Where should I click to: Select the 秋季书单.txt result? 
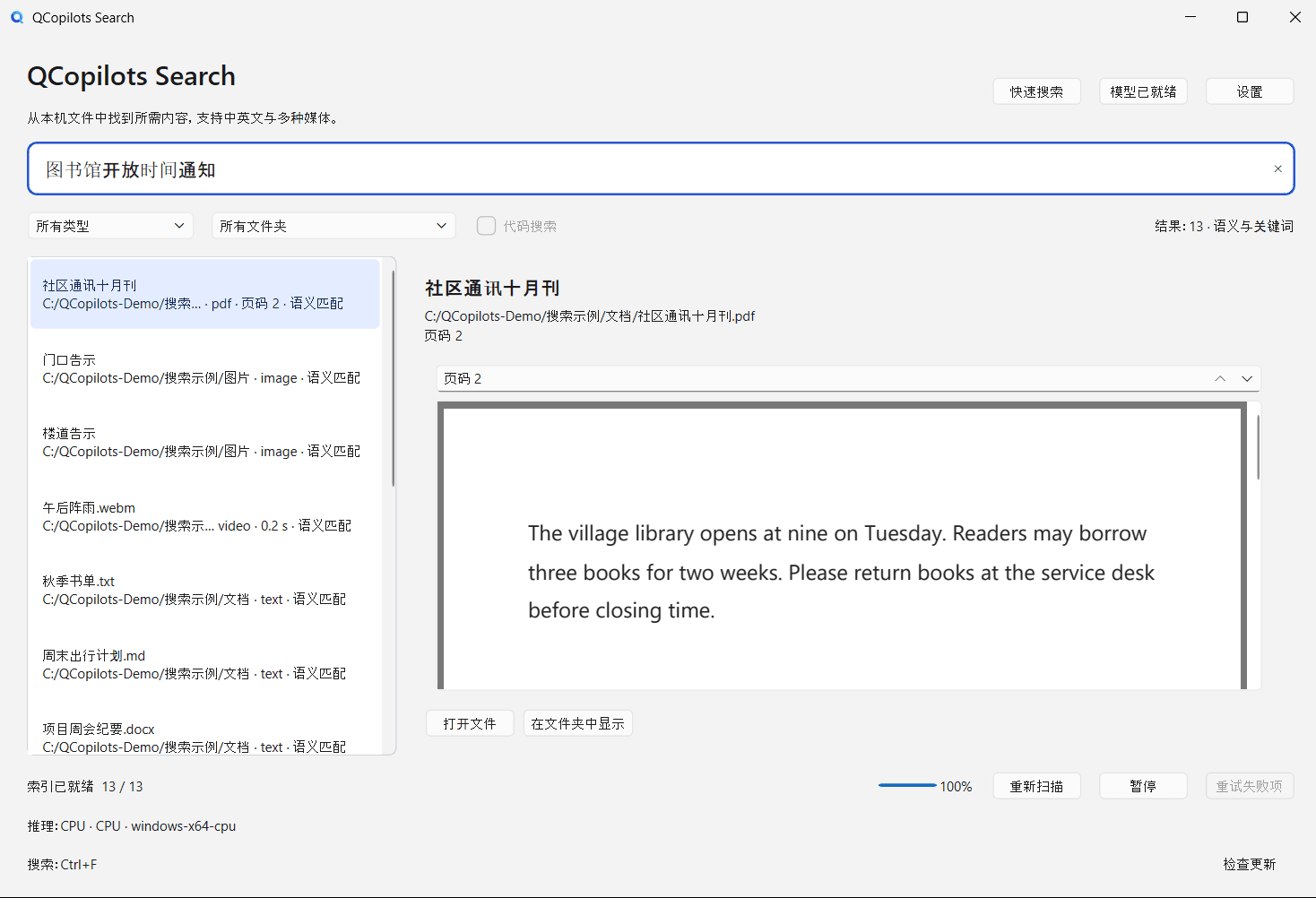pos(205,590)
